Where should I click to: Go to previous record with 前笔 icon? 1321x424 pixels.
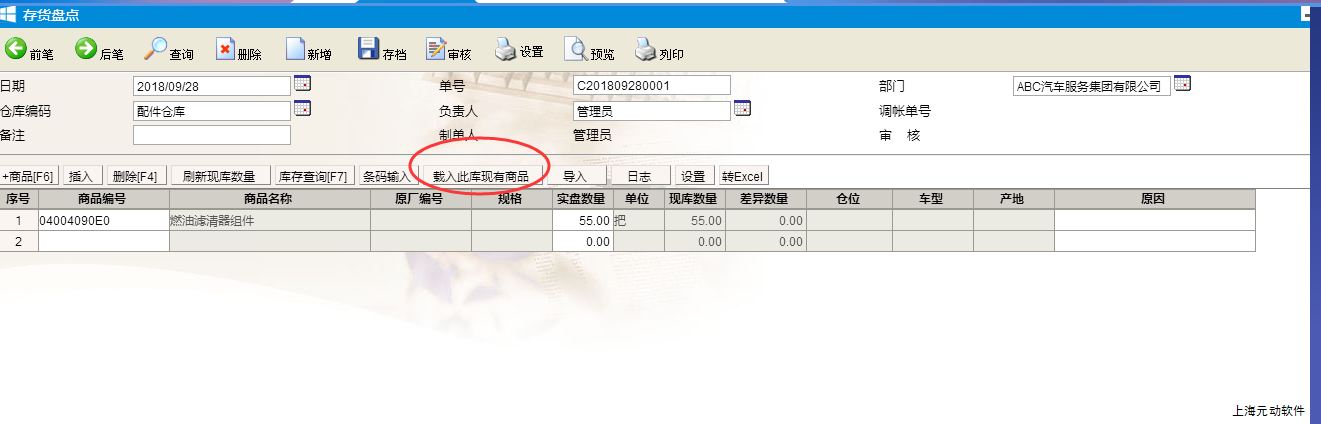coord(17,49)
